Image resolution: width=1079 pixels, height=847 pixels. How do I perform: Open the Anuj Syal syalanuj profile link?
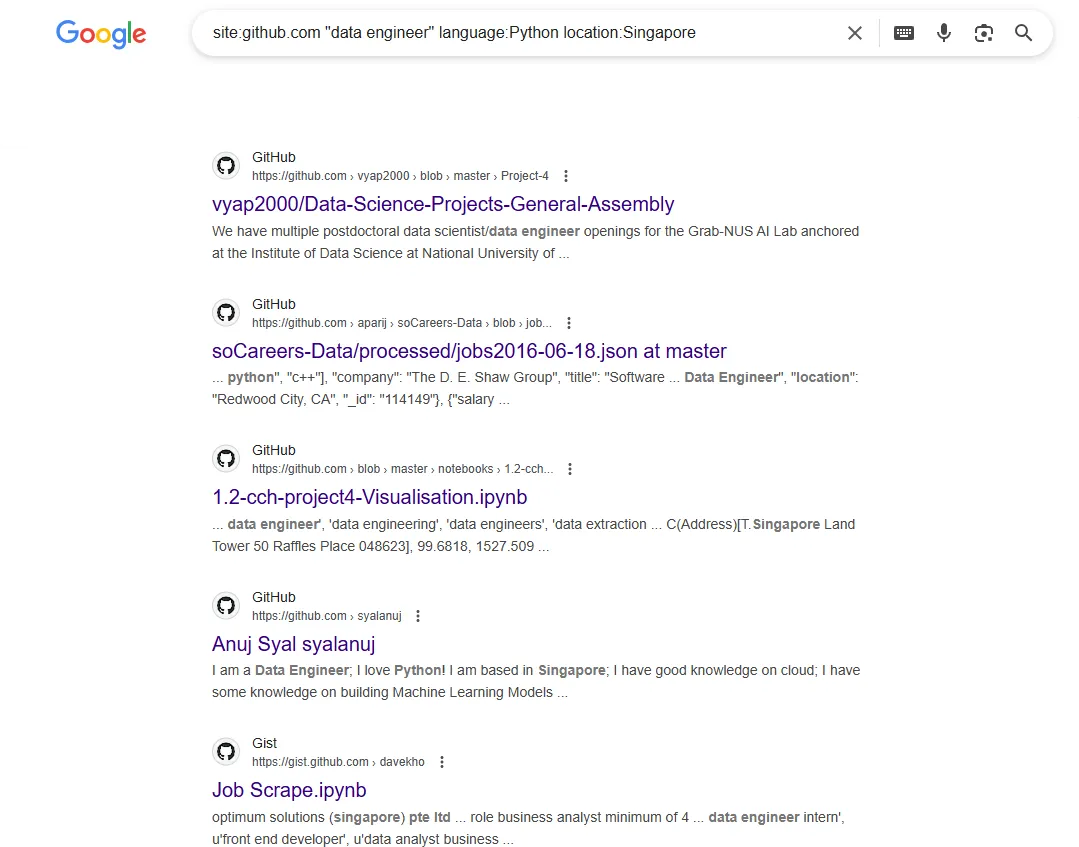coord(293,644)
